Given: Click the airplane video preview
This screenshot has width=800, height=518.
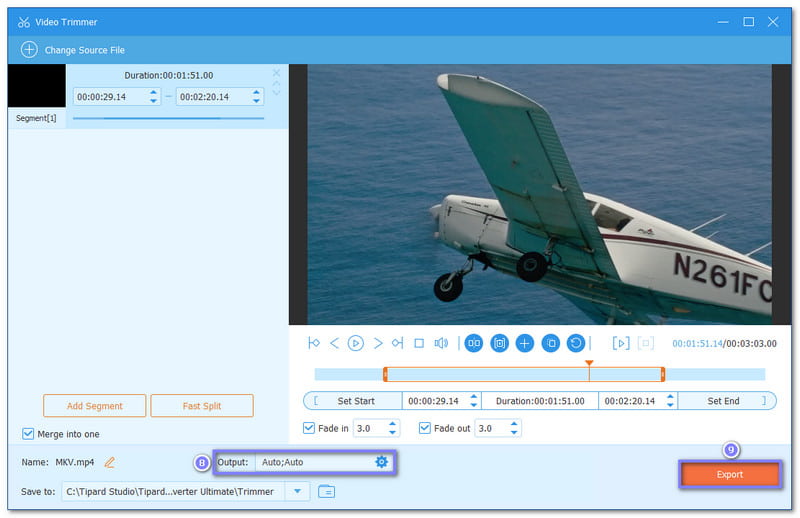Looking at the screenshot, I should point(539,194).
